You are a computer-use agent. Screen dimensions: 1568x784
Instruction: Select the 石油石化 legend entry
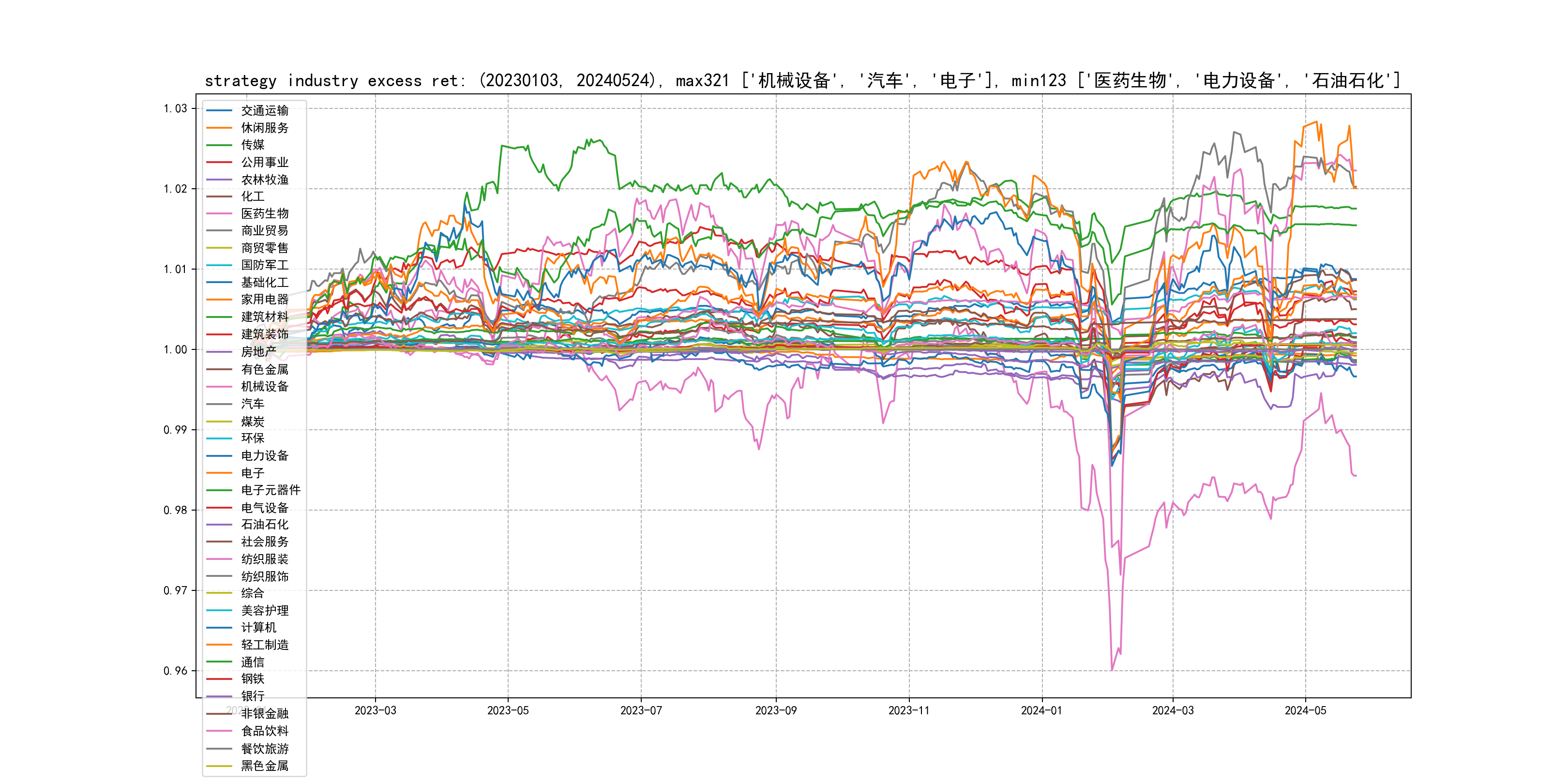point(265,525)
